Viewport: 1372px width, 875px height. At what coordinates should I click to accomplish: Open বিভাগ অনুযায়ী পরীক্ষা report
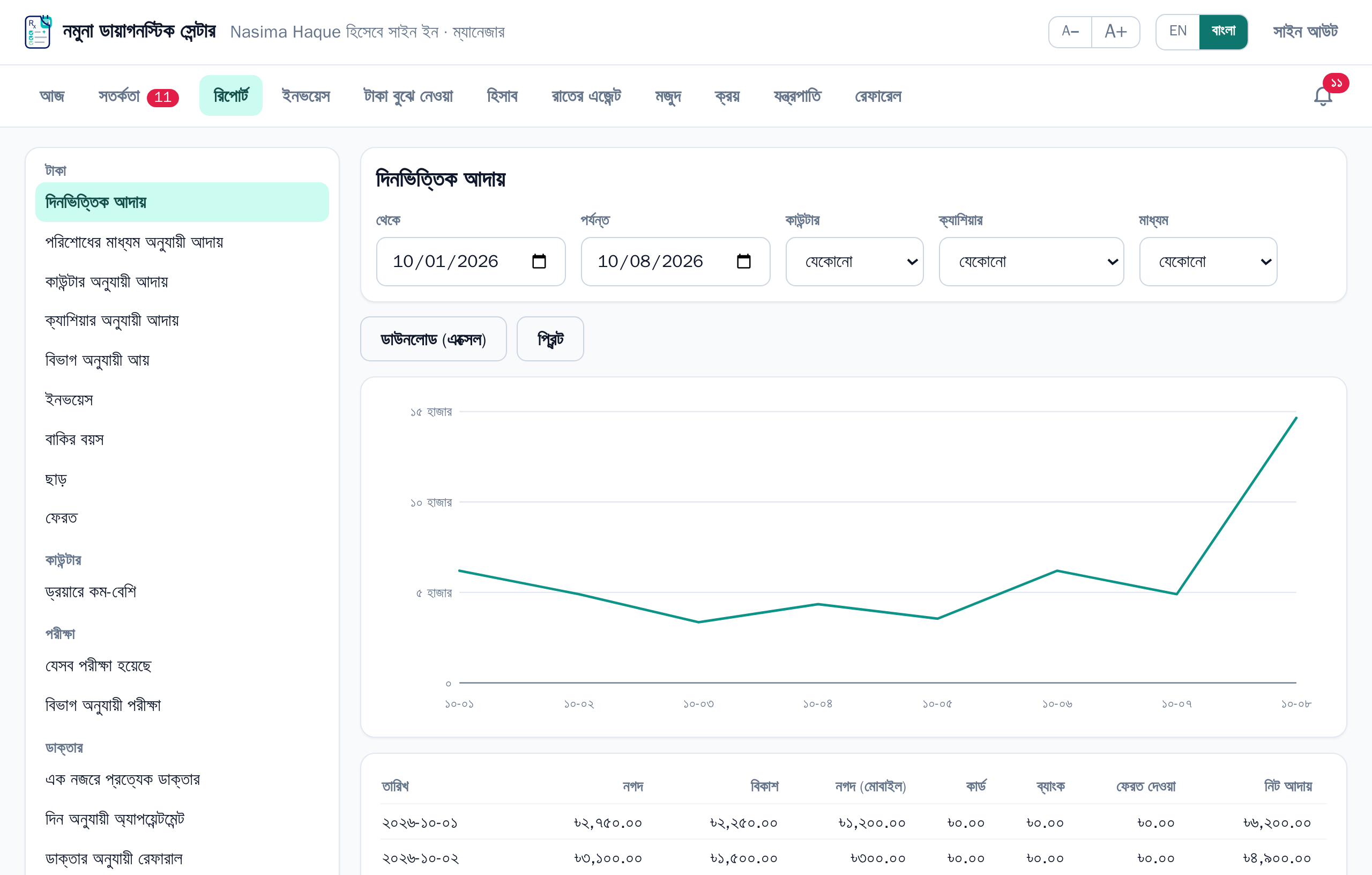(x=182, y=705)
